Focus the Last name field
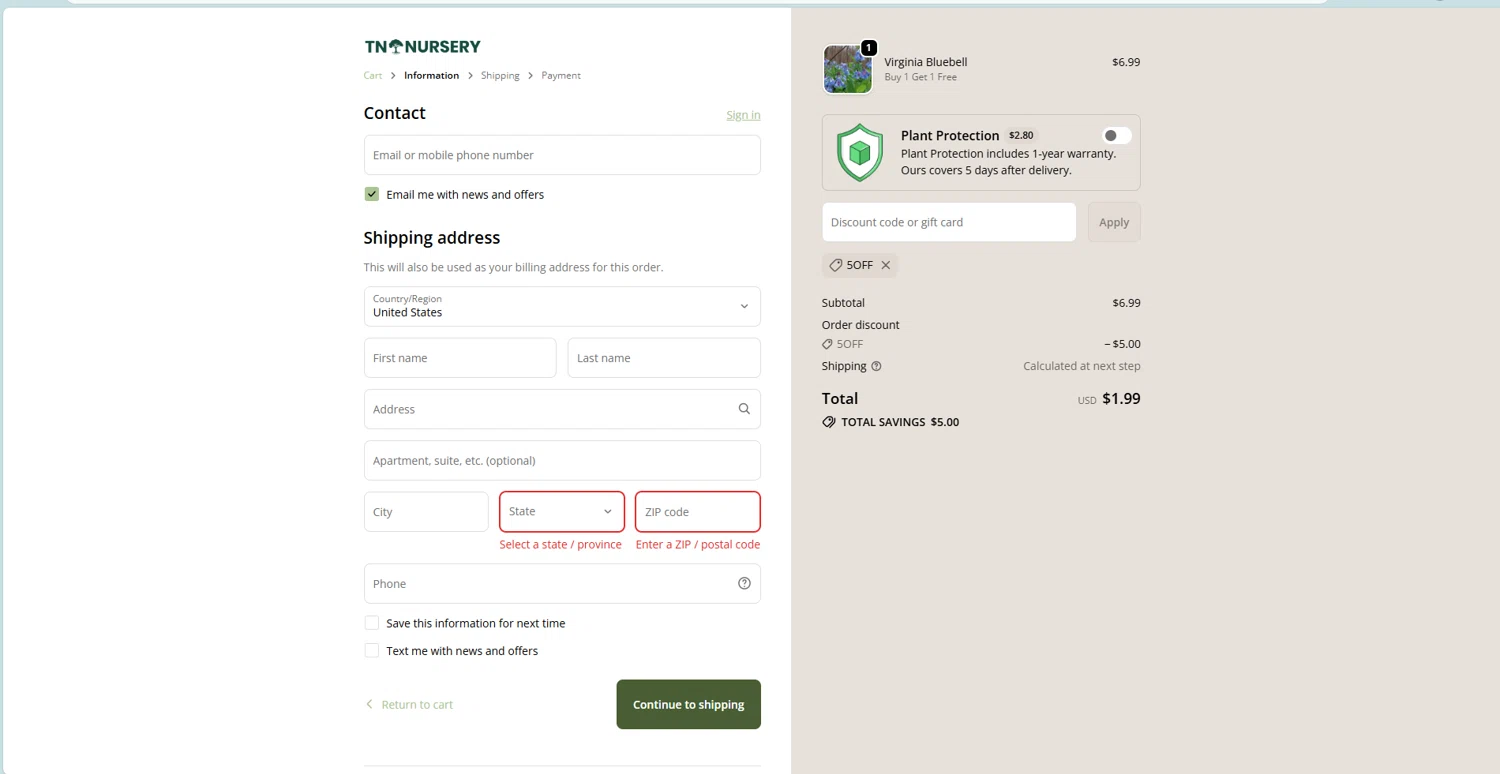Image resolution: width=1500 pixels, height=774 pixels. tap(664, 358)
